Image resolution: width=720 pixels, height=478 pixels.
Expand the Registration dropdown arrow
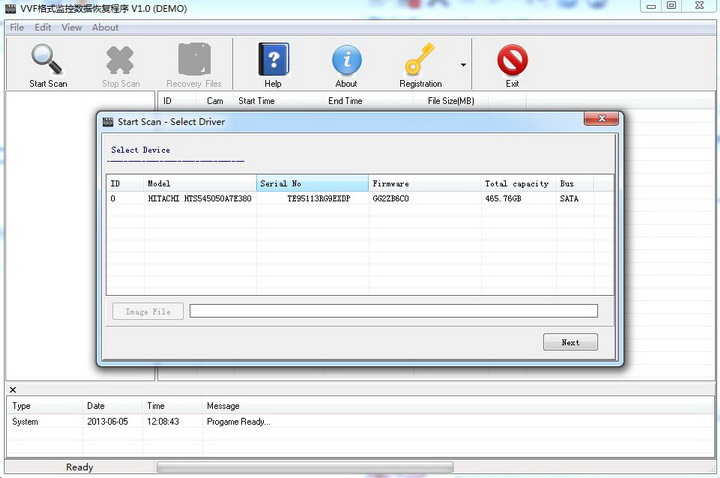tap(463, 65)
